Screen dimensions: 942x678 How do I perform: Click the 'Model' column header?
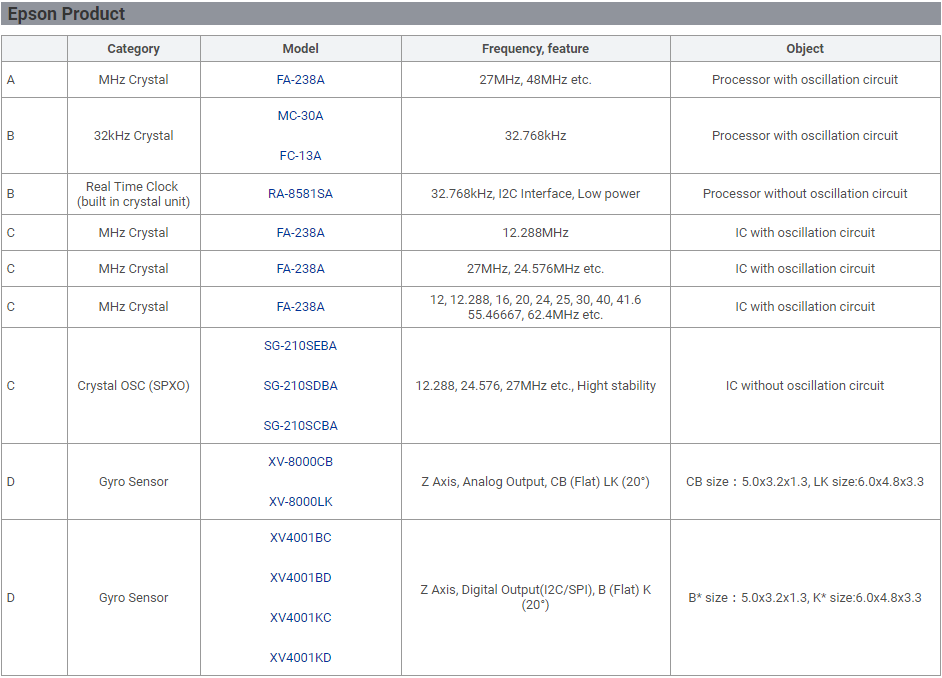coord(300,49)
